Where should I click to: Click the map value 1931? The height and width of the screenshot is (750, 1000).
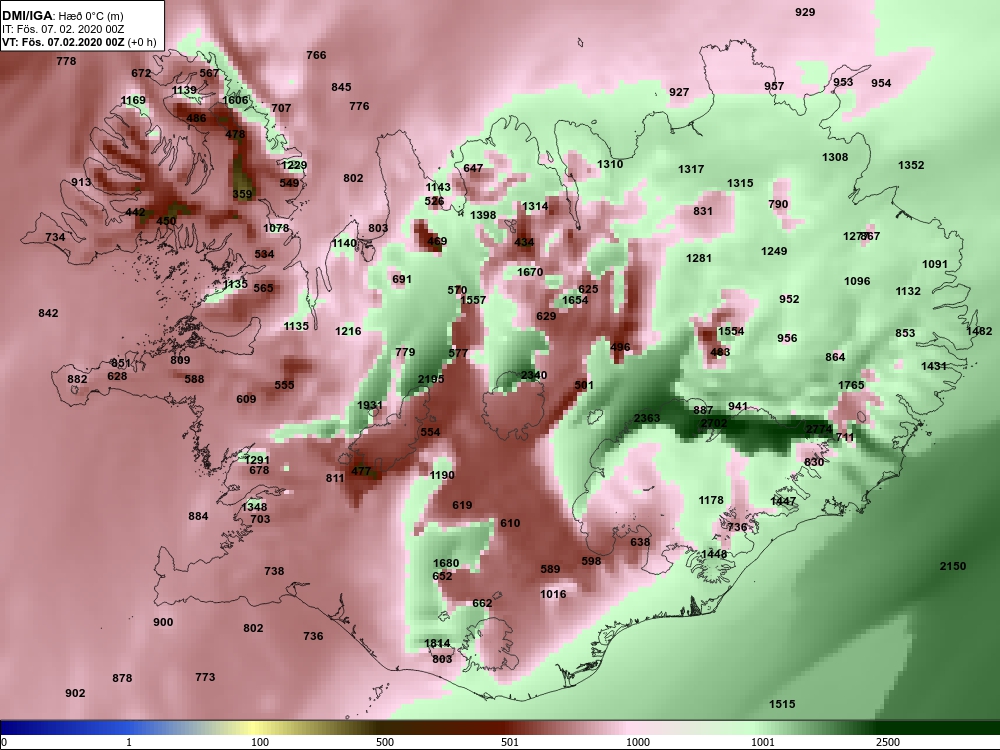(x=370, y=406)
